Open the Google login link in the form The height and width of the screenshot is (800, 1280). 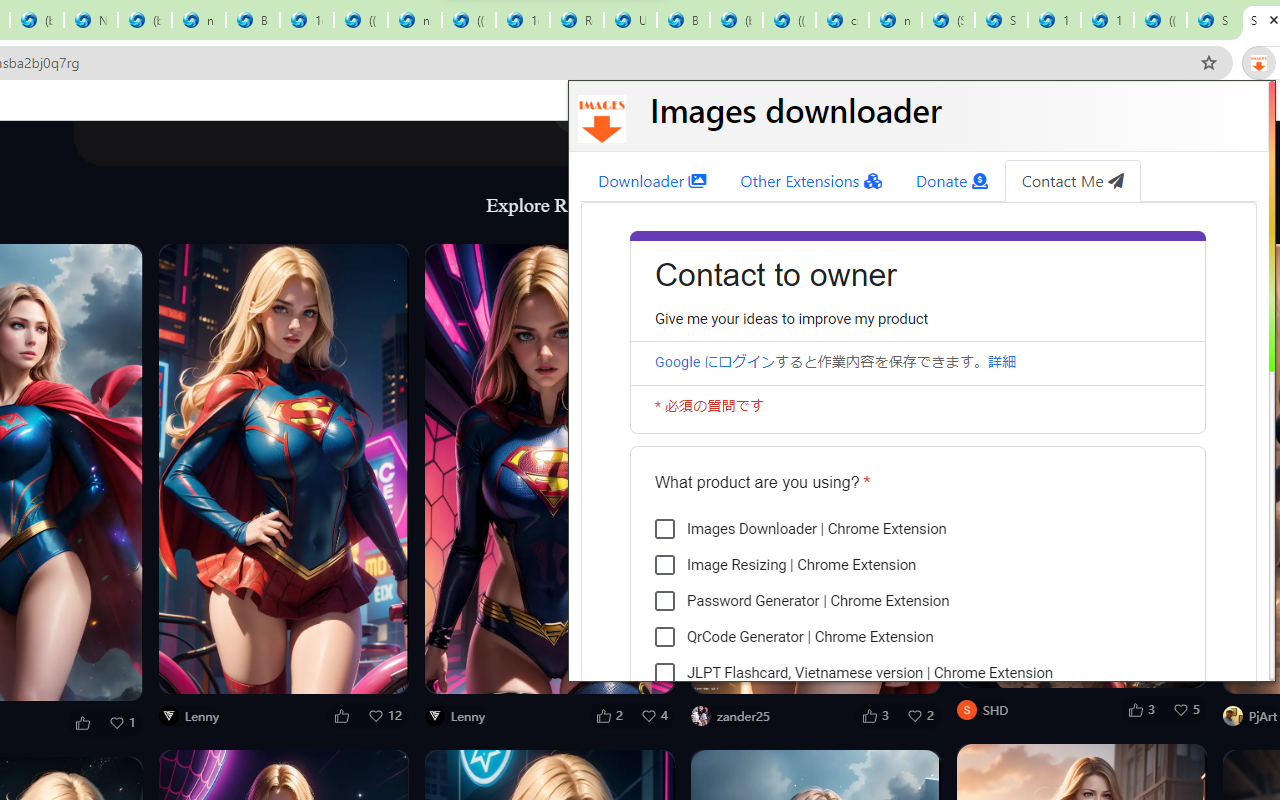715,362
